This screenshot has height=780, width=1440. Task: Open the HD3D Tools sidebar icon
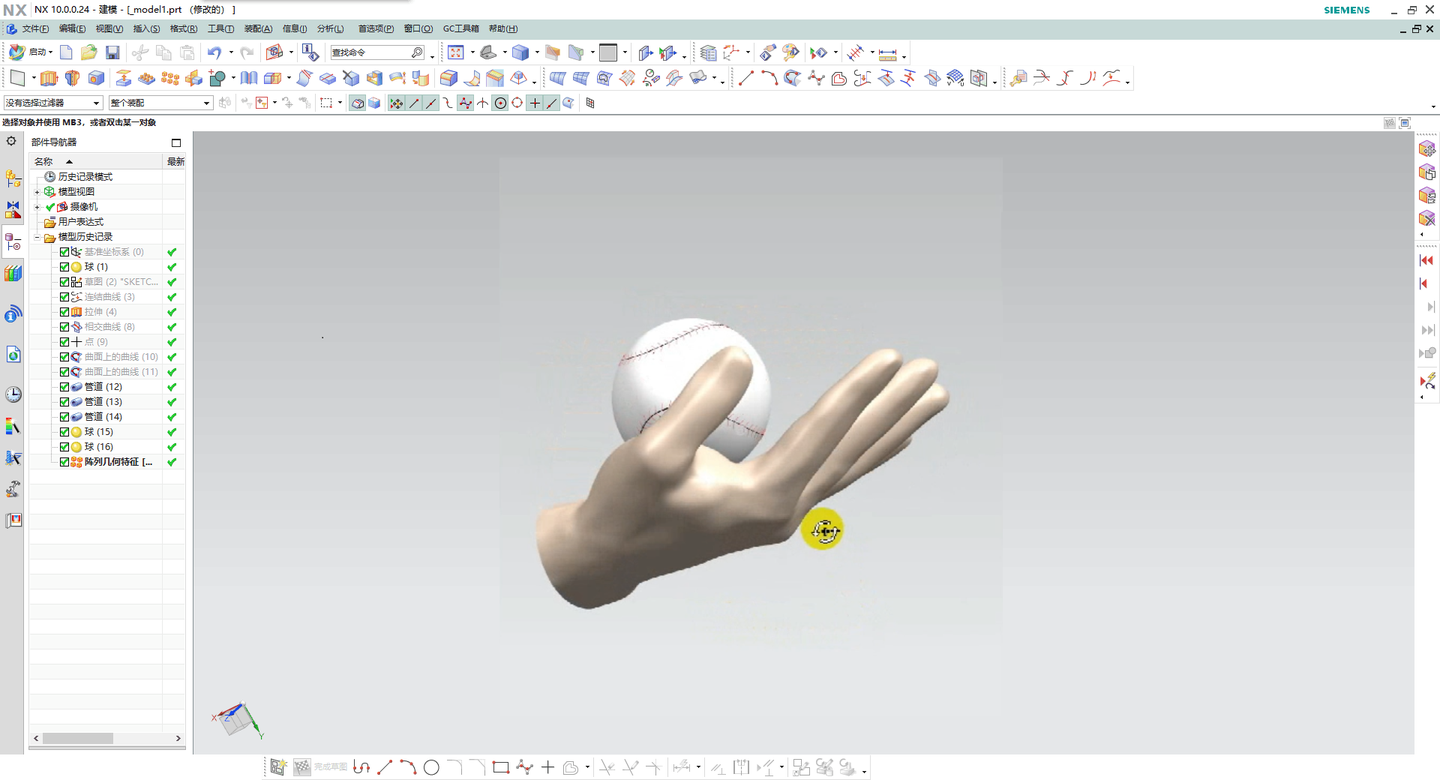pyautogui.click(x=13, y=314)
